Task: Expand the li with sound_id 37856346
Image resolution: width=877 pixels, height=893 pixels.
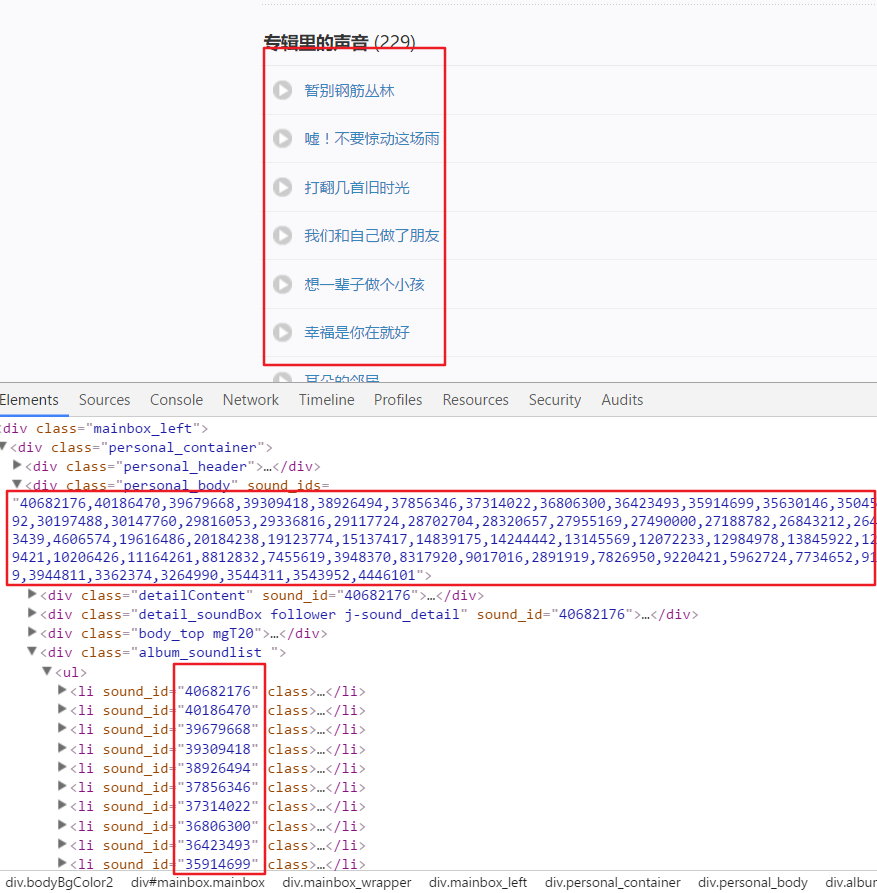Action: [x=62, y=787]
